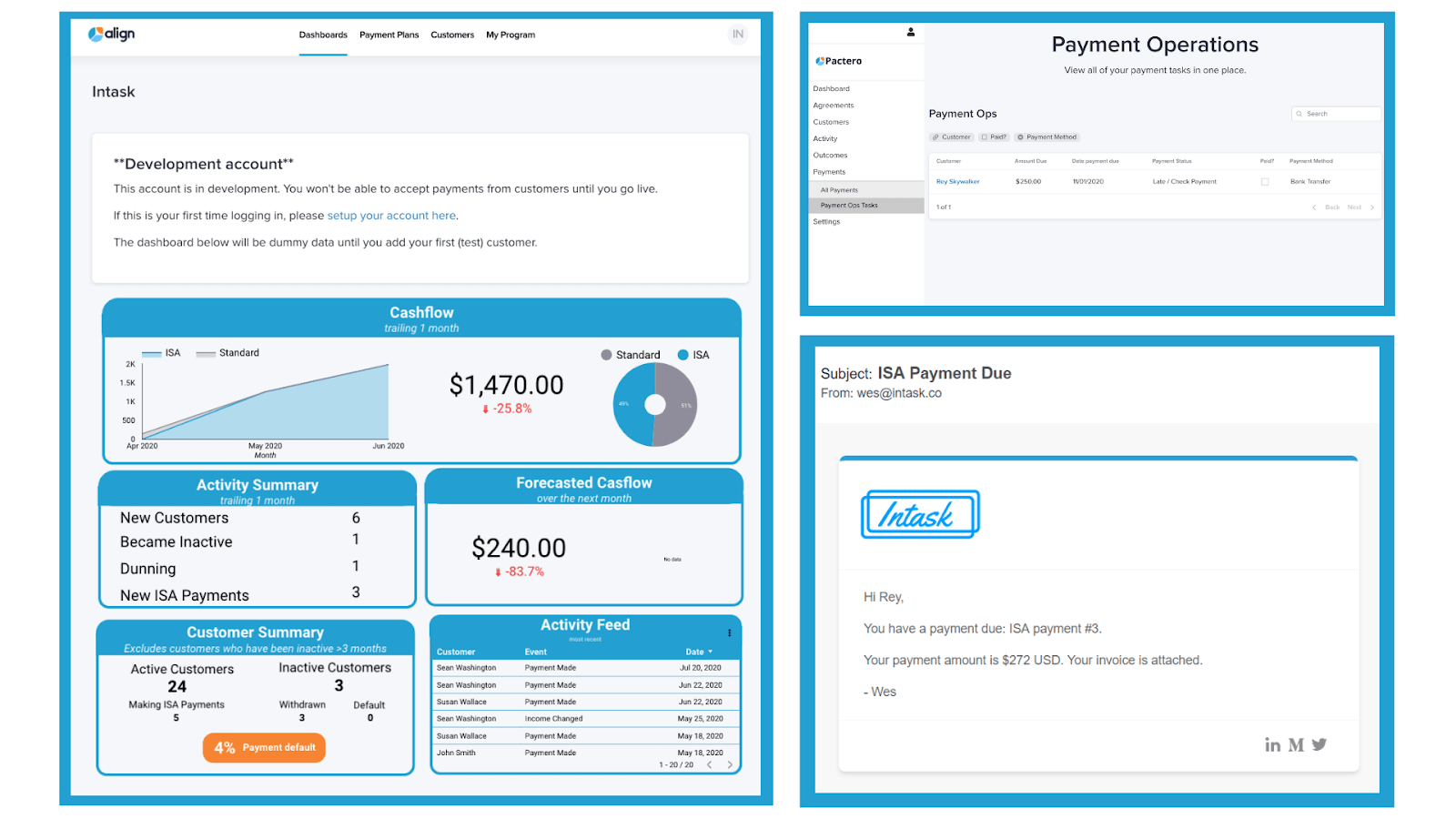Click the Income Changed event row
Screen dimensions: 1456x819
584,719
